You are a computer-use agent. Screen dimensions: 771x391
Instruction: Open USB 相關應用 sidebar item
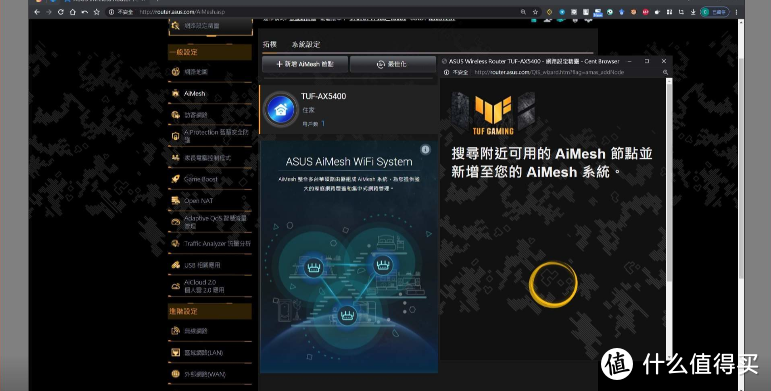point(210,265)
